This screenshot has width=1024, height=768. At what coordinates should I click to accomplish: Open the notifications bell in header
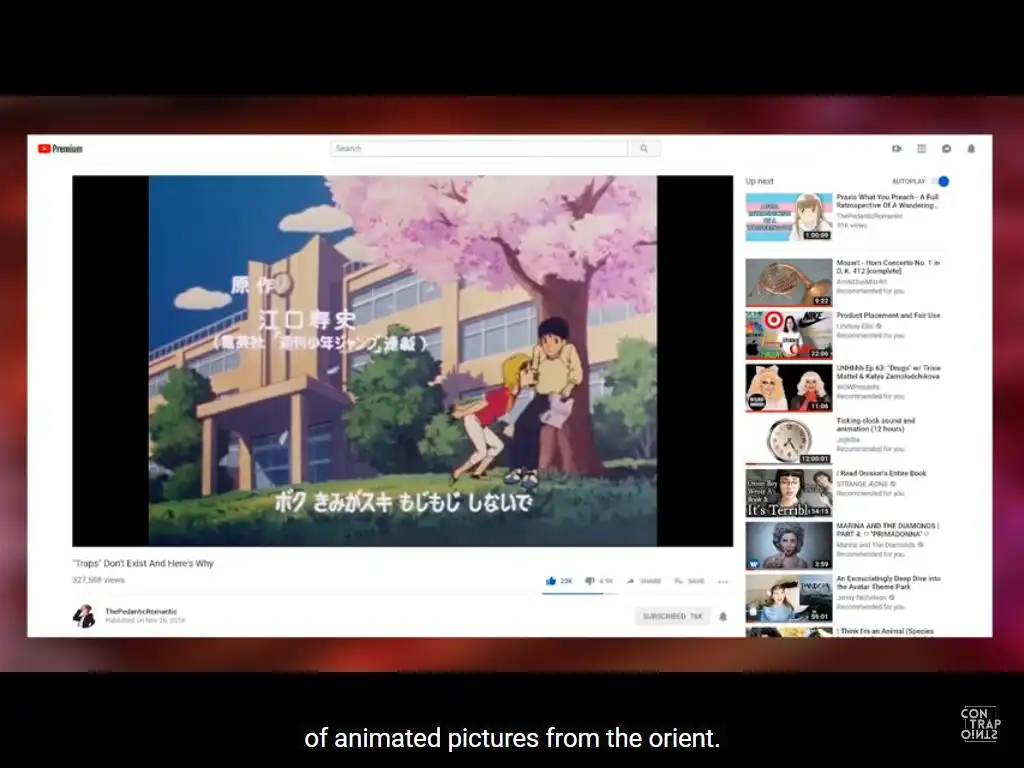(x=971, y=149)
